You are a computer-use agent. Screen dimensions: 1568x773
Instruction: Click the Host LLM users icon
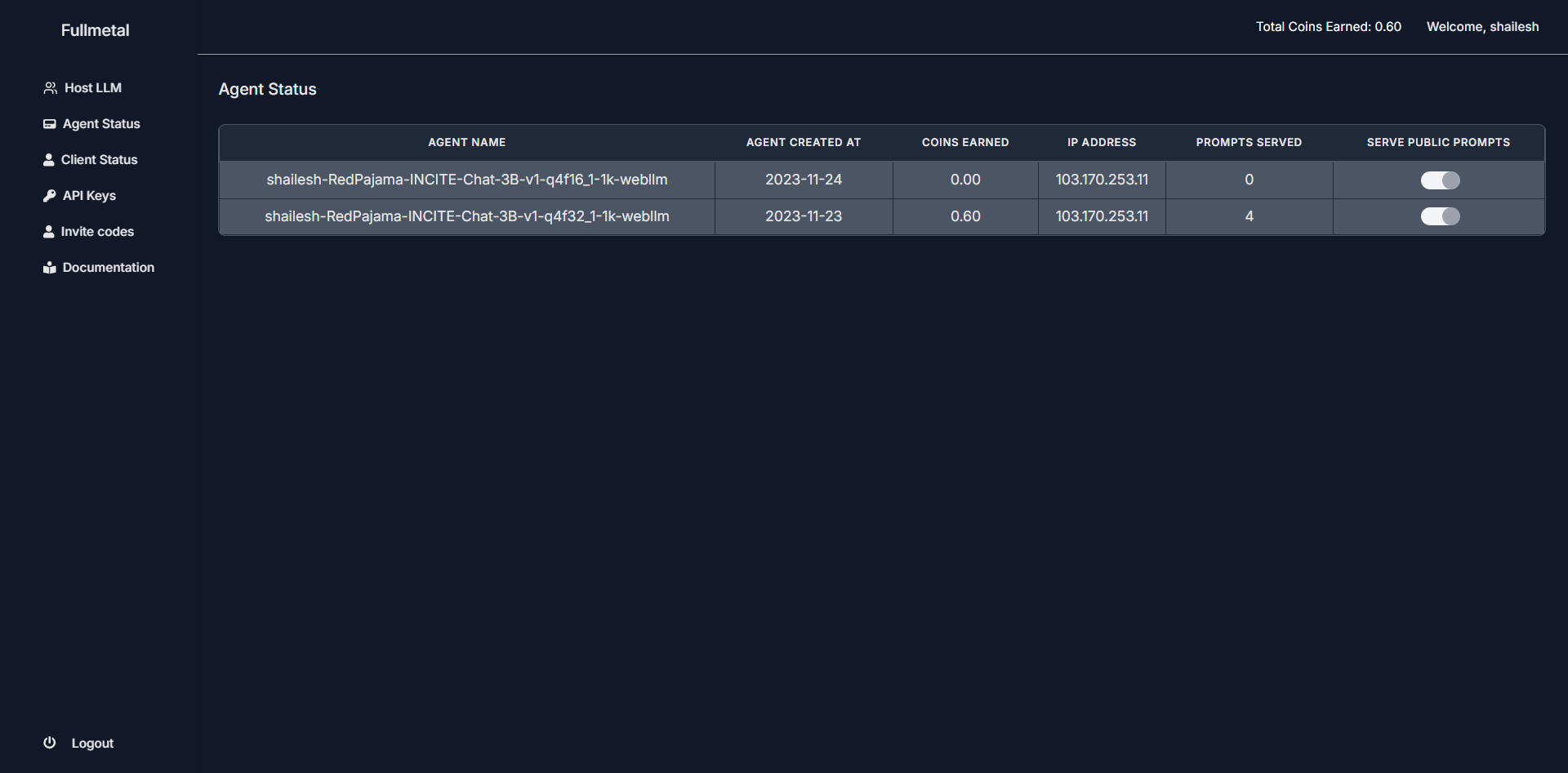50,88
